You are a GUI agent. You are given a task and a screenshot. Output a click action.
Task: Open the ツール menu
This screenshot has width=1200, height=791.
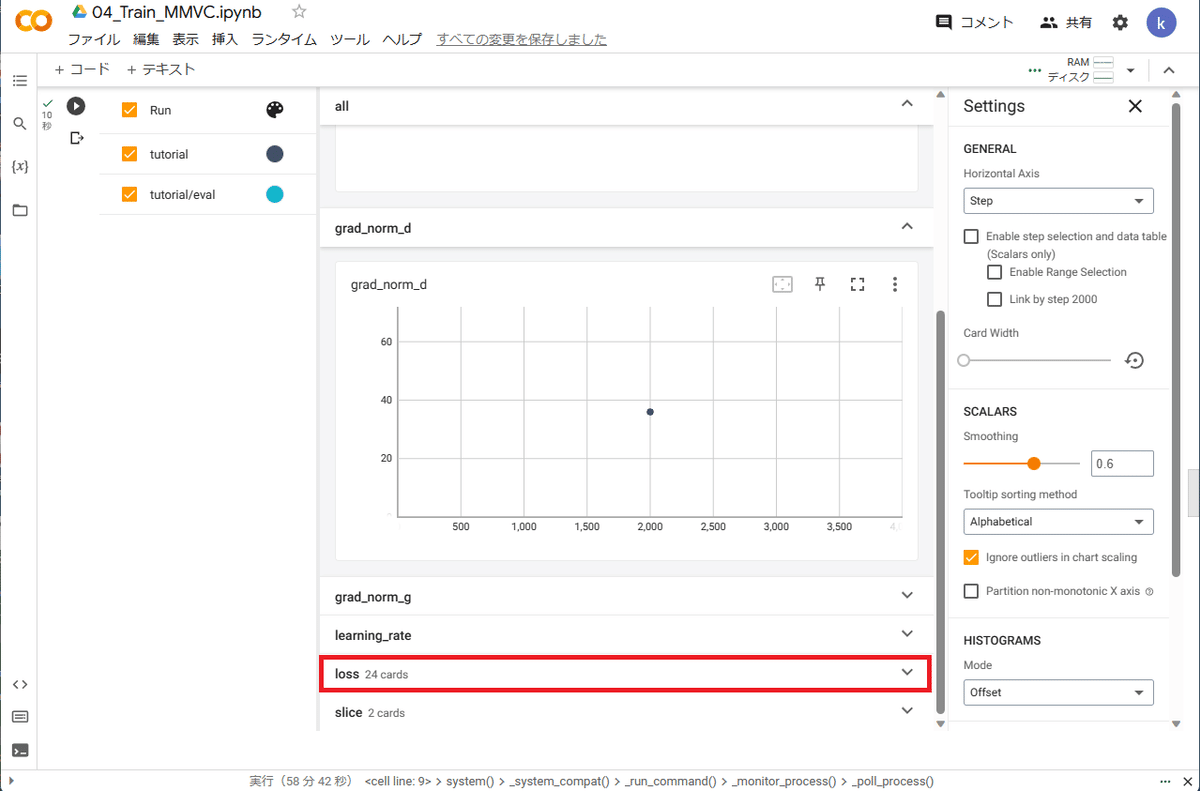click(350, 40)
